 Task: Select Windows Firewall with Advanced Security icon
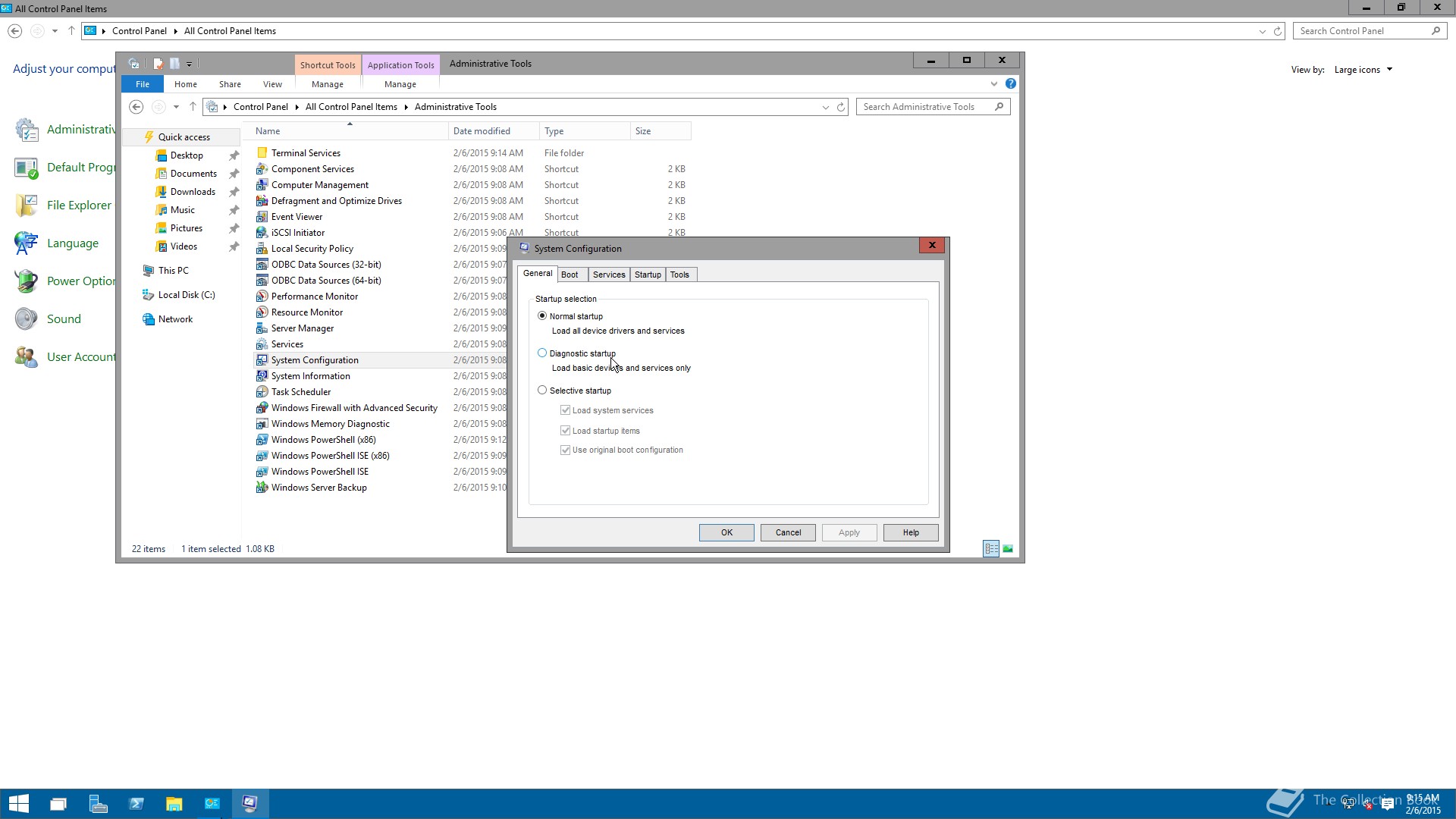[x=262, y=407]
